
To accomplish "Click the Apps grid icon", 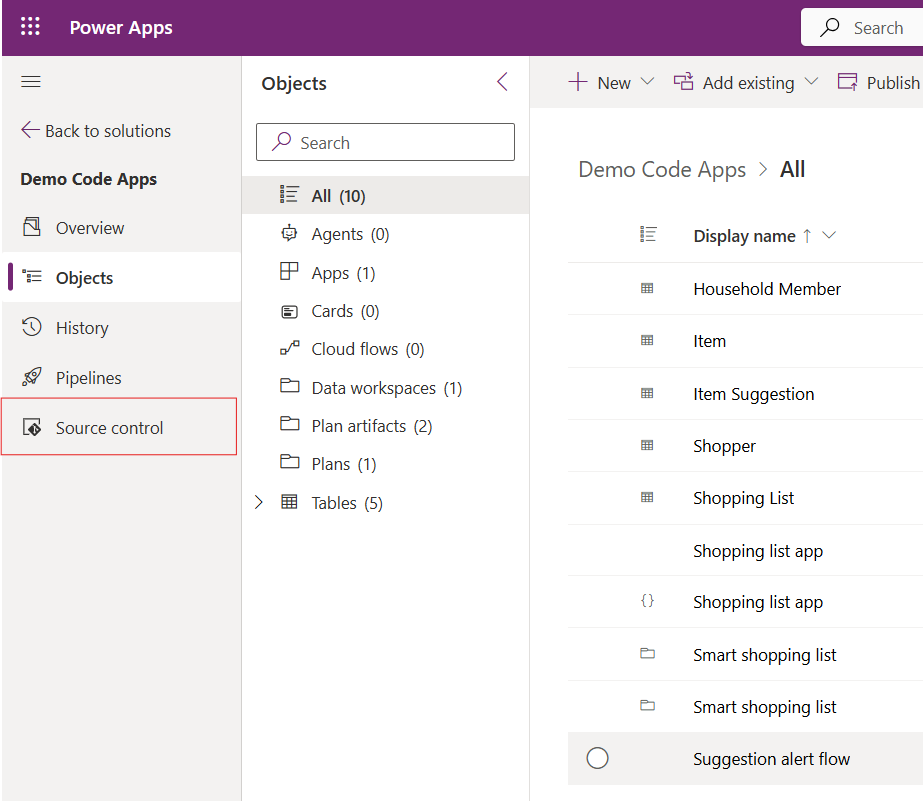I will pyautogui.click(x=289, y=271).
